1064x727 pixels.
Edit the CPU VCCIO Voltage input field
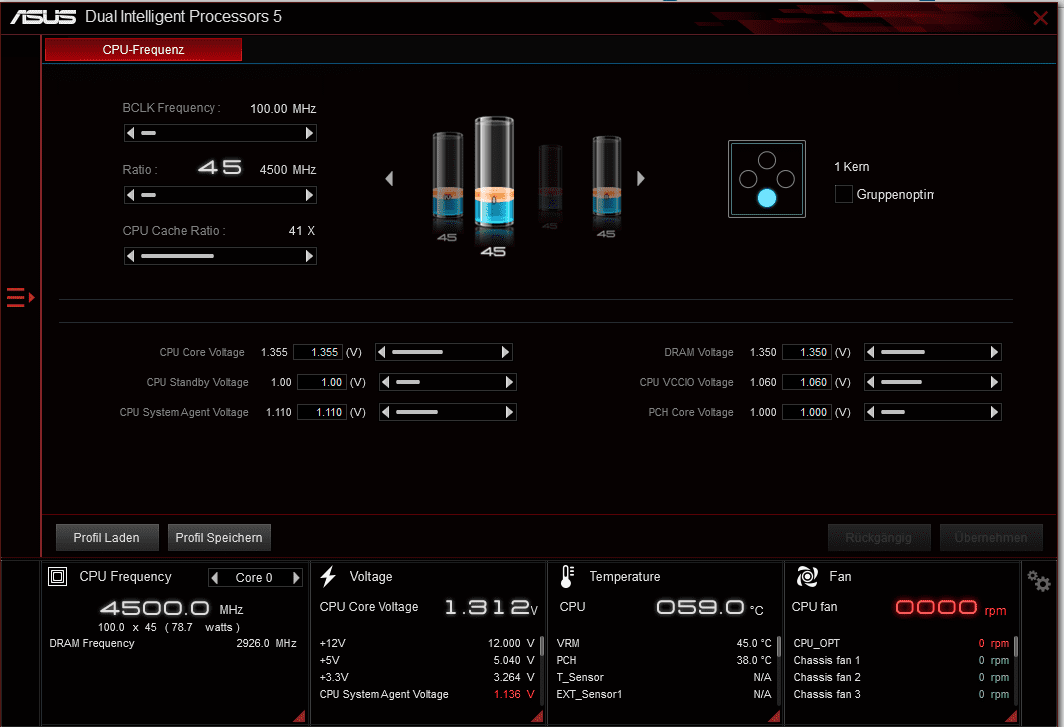(x=807, y=382)
